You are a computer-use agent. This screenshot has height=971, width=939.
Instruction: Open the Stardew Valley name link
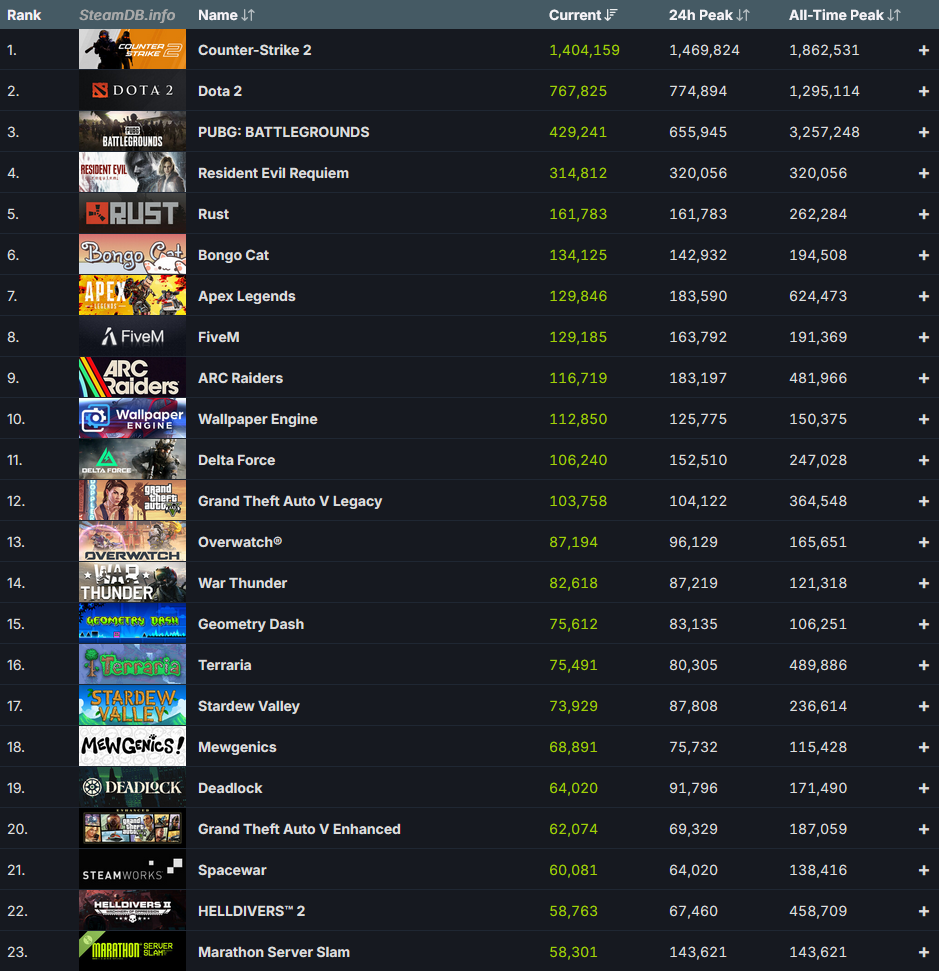(248, 706)
